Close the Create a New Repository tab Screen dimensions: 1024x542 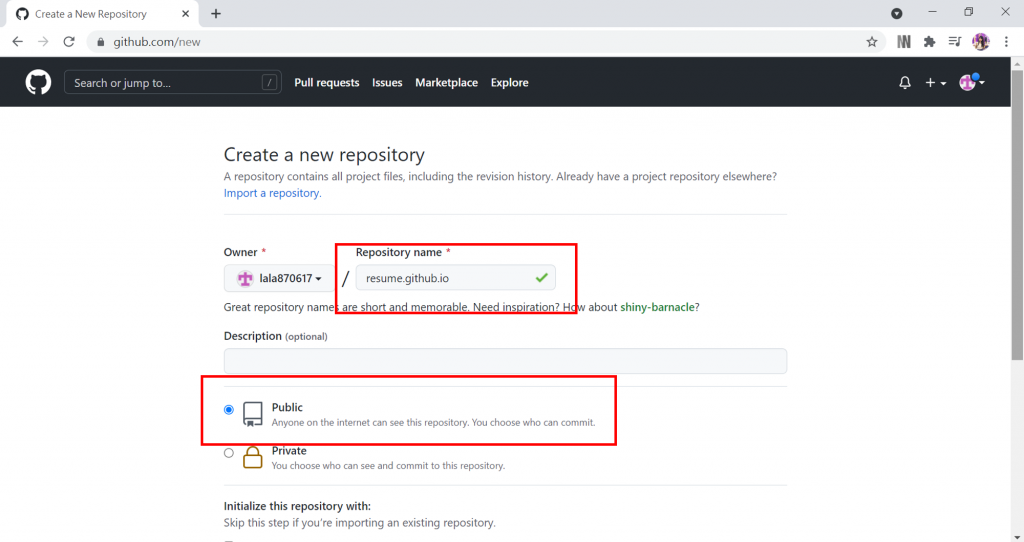tap(185, 14)
